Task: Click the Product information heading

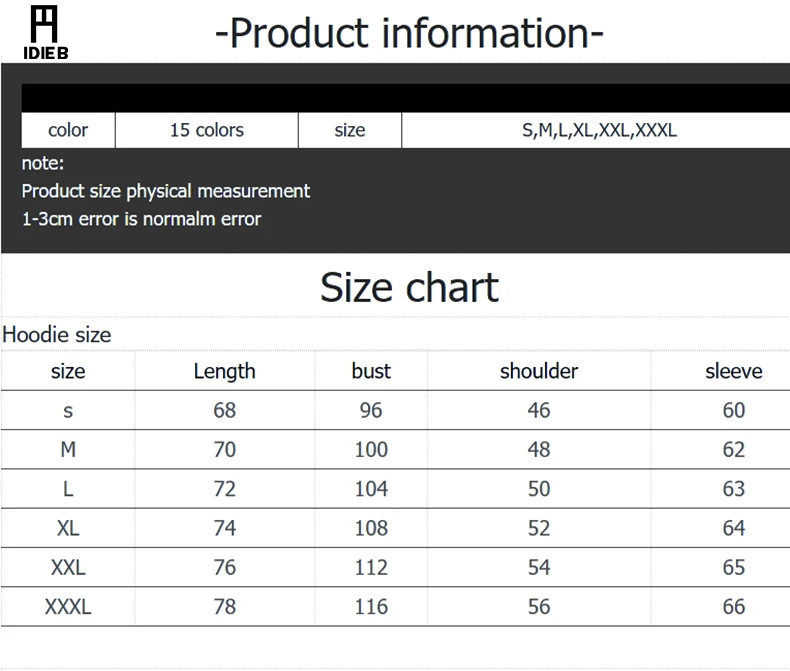Action: point(409,33)
